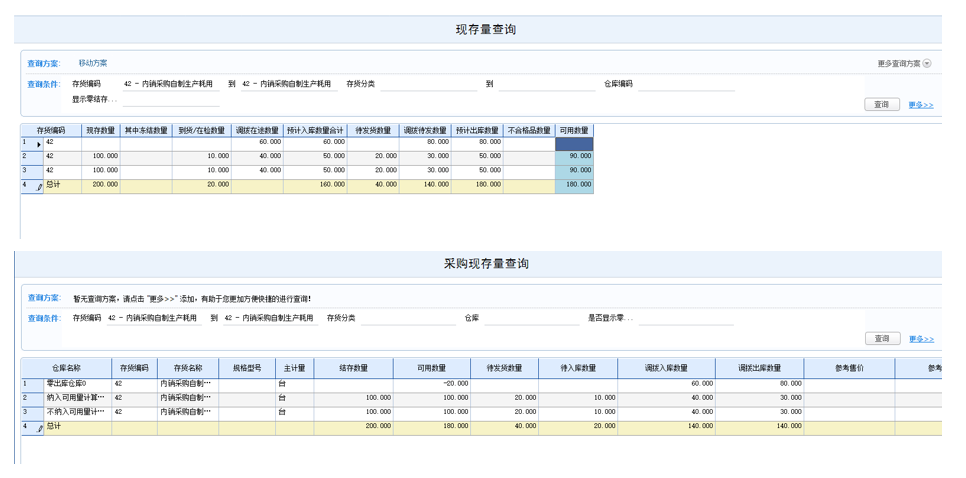Click 180.000 可用数量 total in 现存量查询
The image size is (966, 478).
(574, 186)
